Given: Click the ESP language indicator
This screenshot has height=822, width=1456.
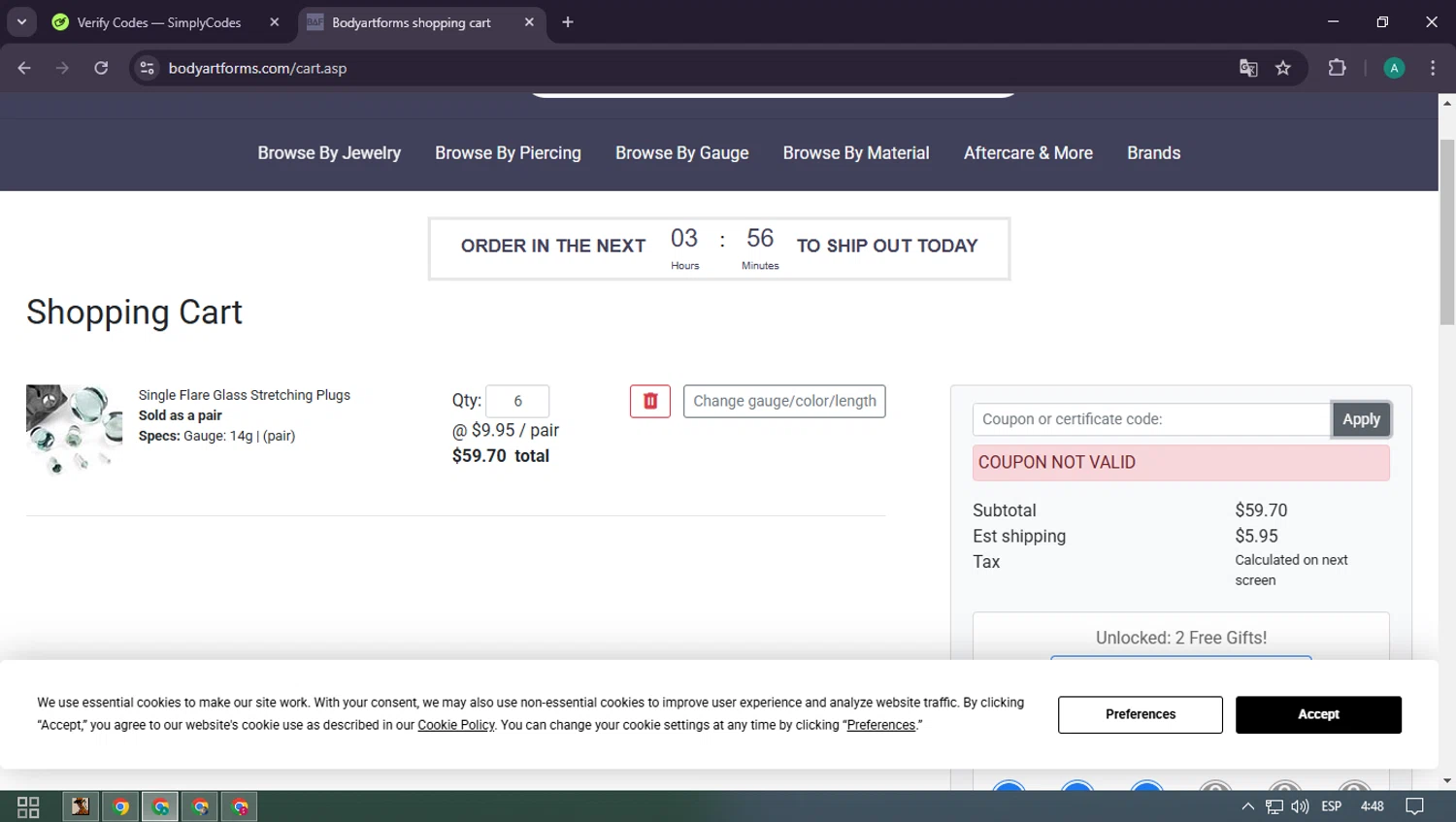Looking at the screenshot, I should pyautogui.click(x=1332, y=806).
